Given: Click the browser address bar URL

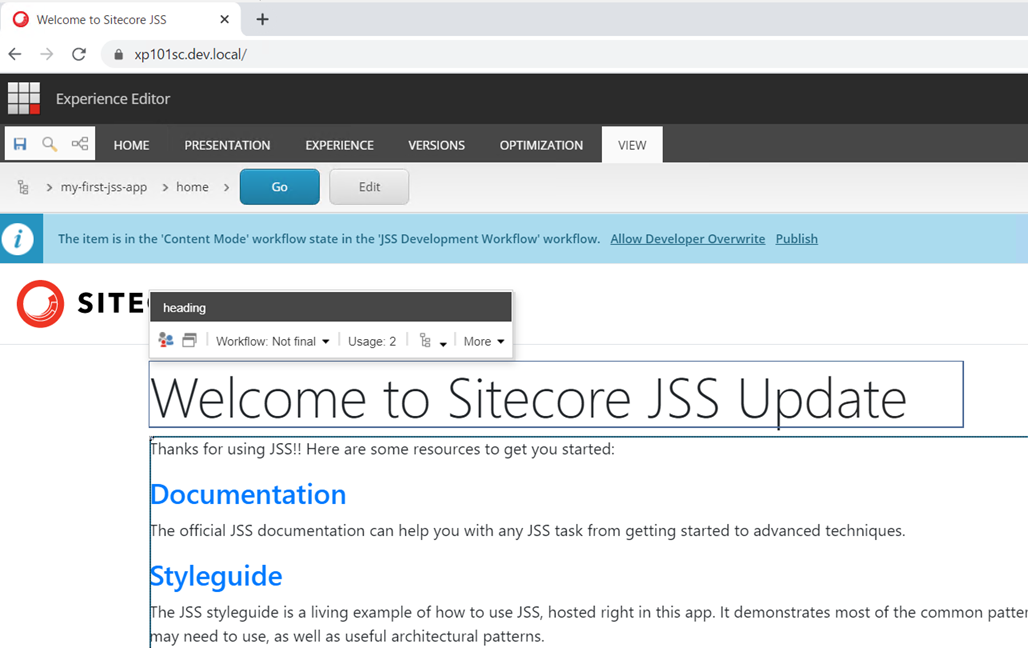Looking at the screenshot, I should click(190, 54).
